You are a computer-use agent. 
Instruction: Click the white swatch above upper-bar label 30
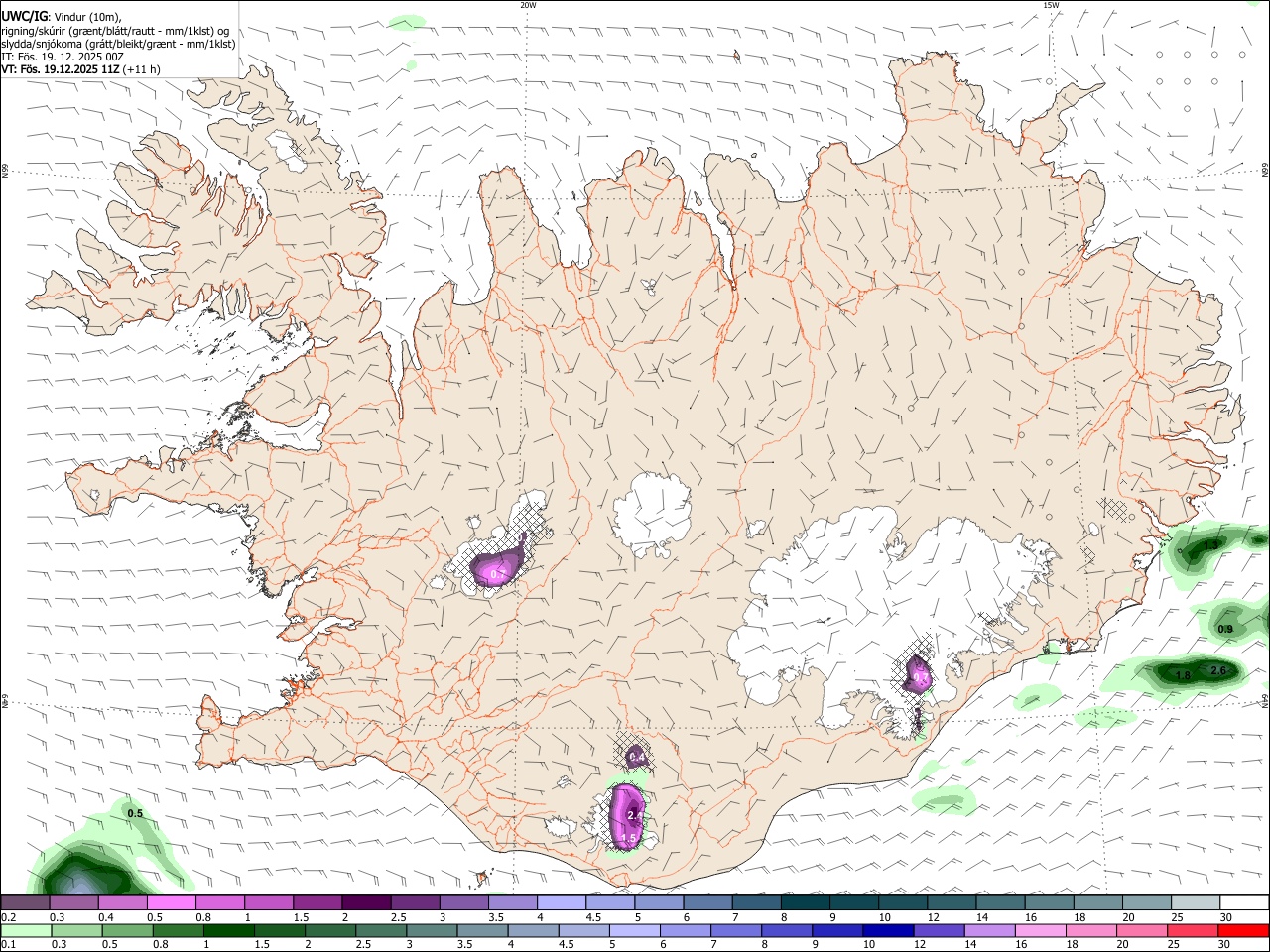click(1245, 903)
